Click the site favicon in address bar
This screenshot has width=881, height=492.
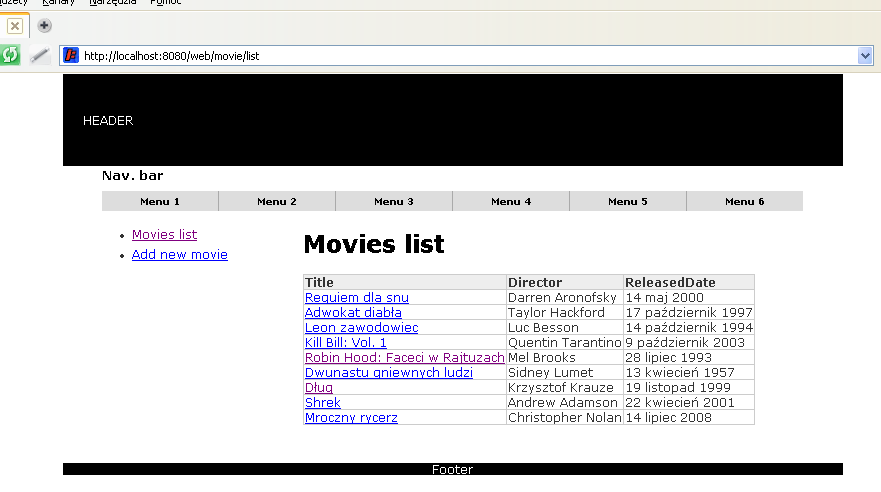click(x=71, y=56)
